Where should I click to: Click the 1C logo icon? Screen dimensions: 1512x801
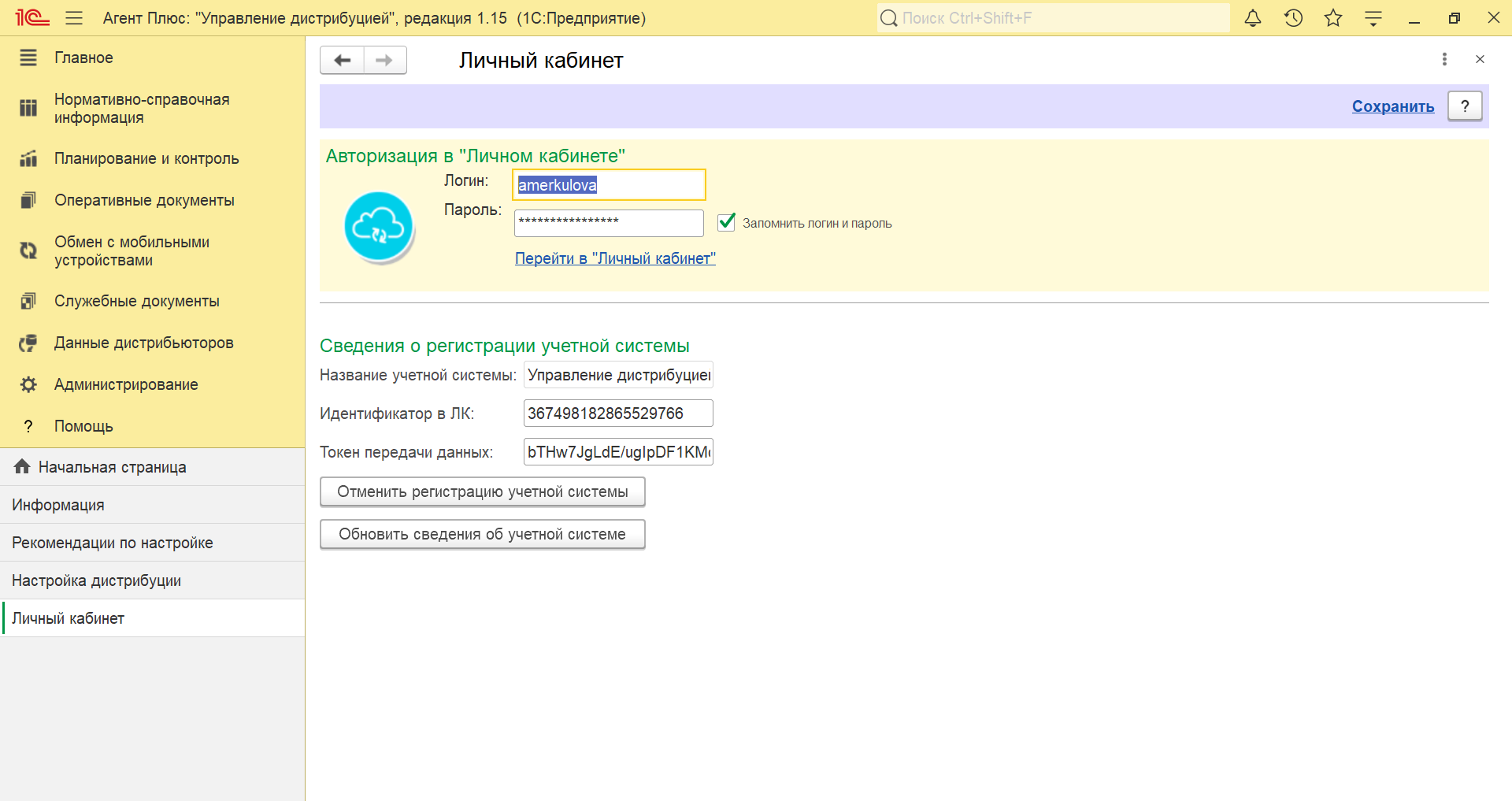pyautogui.click(x=32, y=18)
